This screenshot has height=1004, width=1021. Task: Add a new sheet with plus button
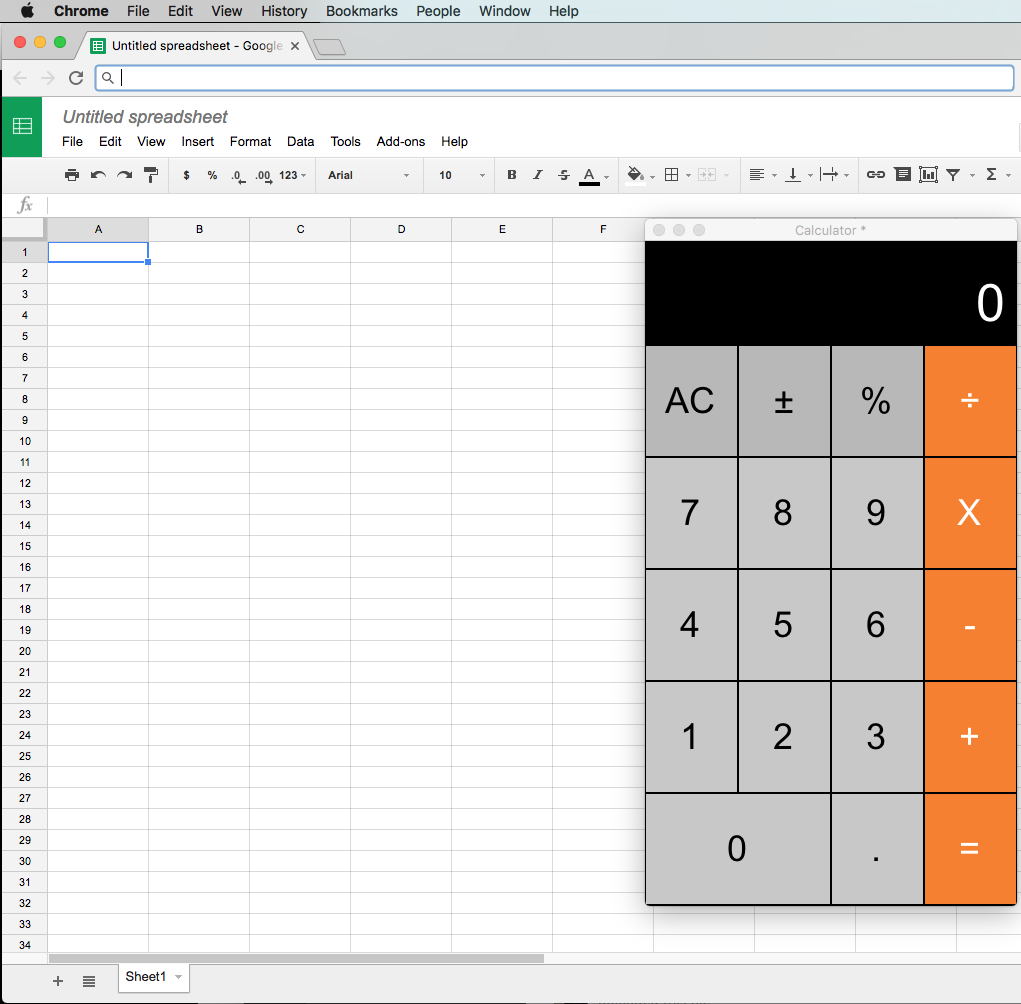pyautogui.click(x=58, y=981)
